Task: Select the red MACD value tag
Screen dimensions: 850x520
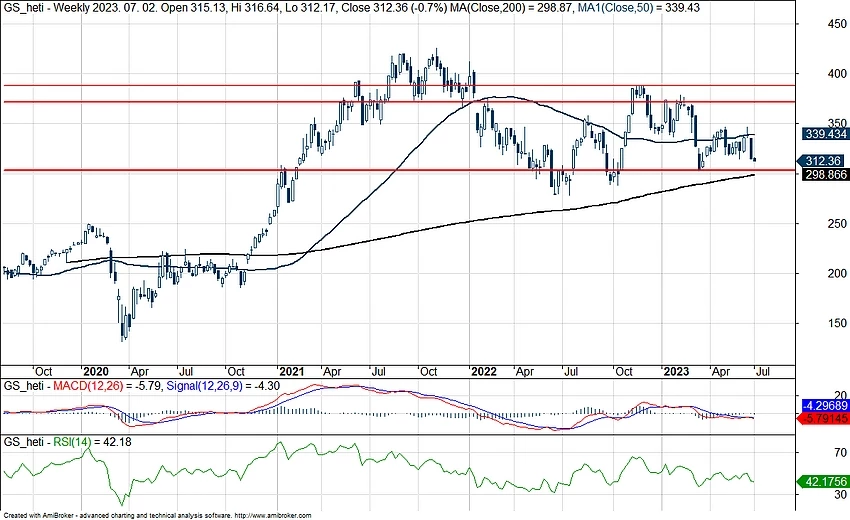Action: click(x=824, y=418)
